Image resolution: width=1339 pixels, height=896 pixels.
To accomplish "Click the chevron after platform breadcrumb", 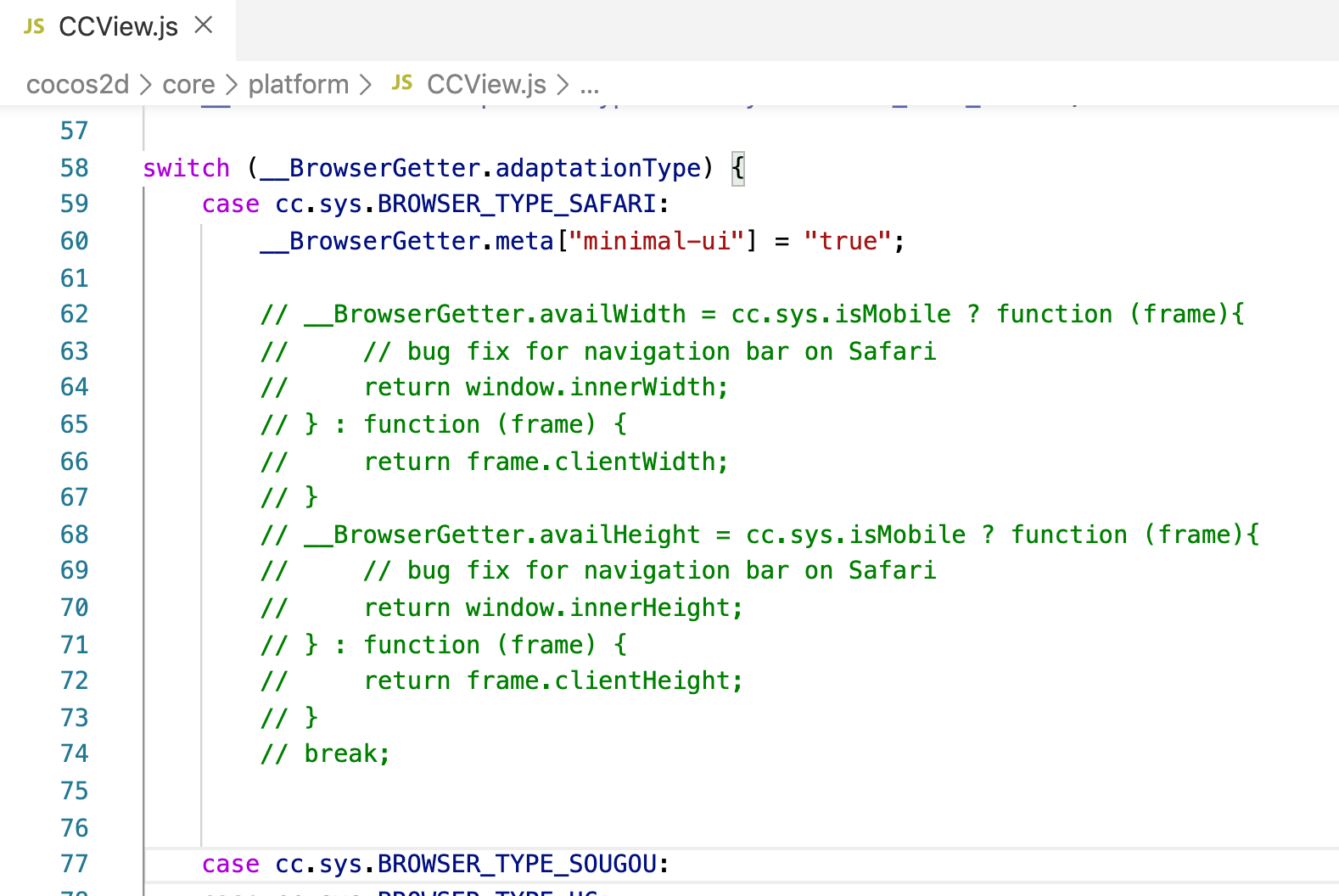I will click(366, 85).
